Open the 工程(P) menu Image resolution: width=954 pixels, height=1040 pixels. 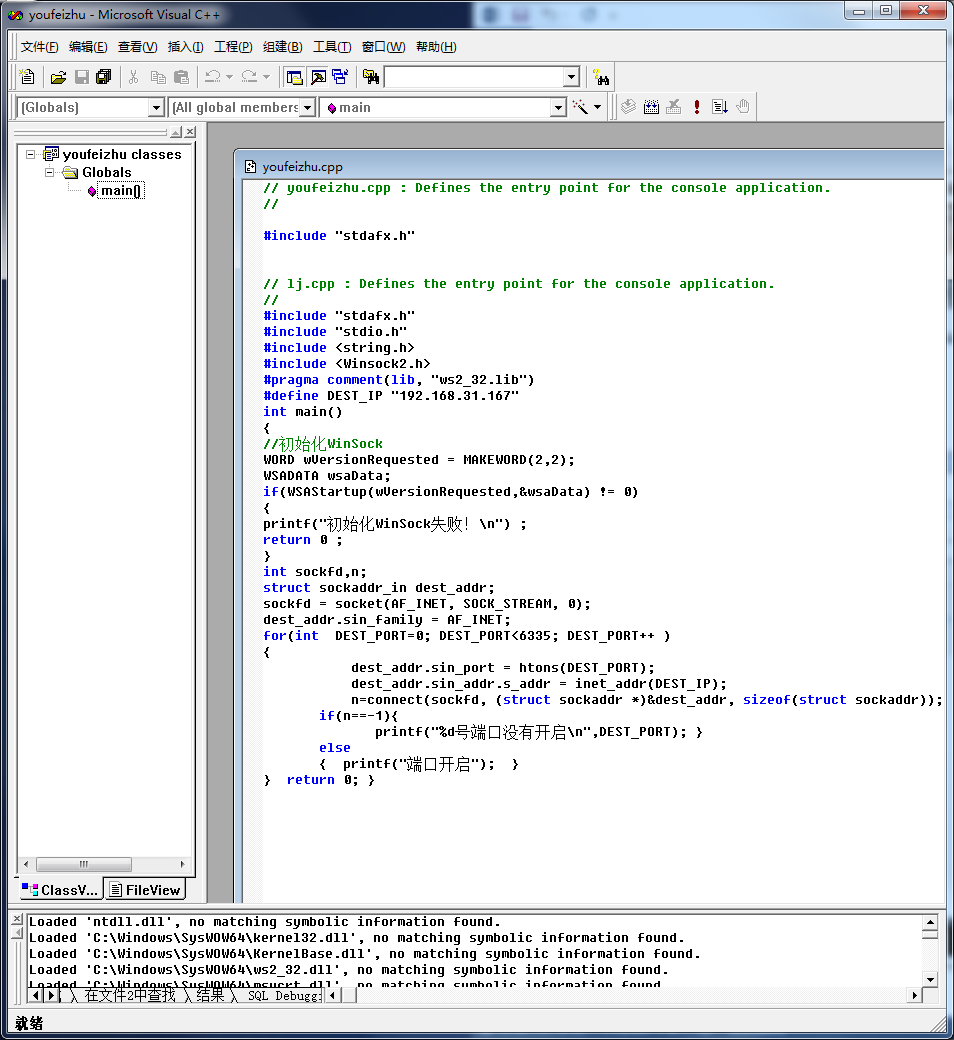pyautogui.click(x=232, y=47)
